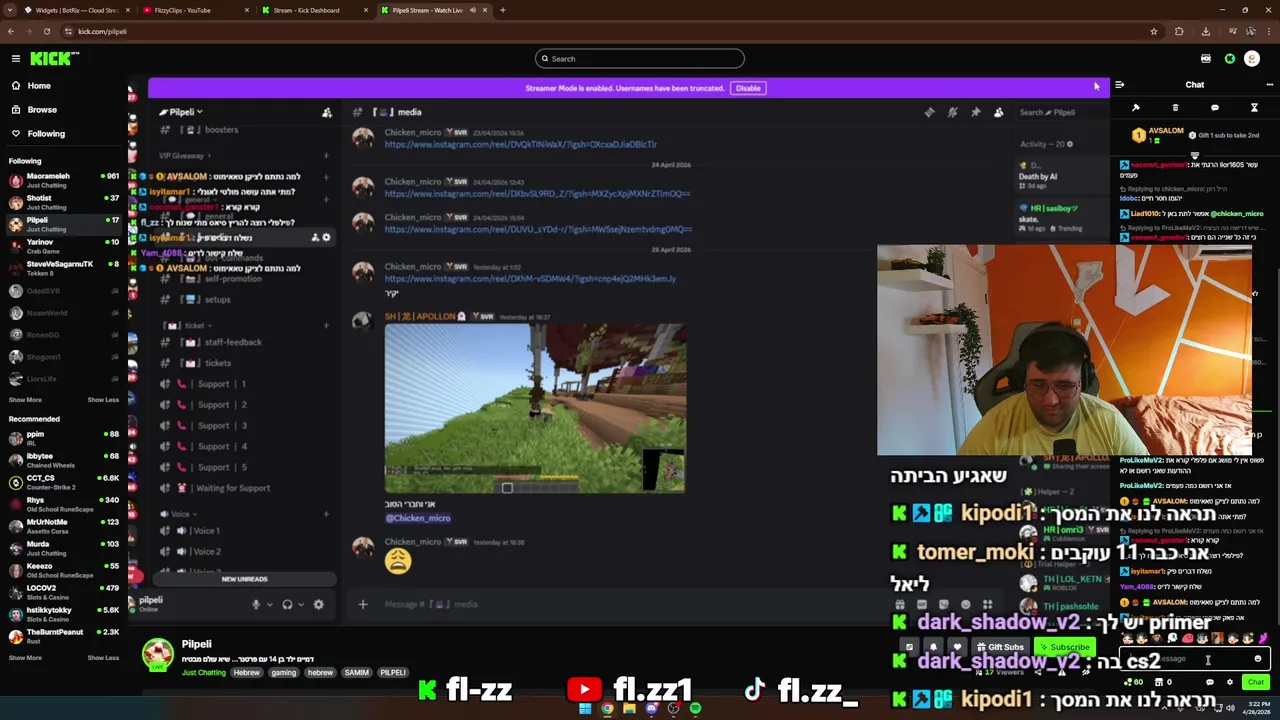
Task: Open Browse in Kick sidebar
Action: click(x=42, y=110)
